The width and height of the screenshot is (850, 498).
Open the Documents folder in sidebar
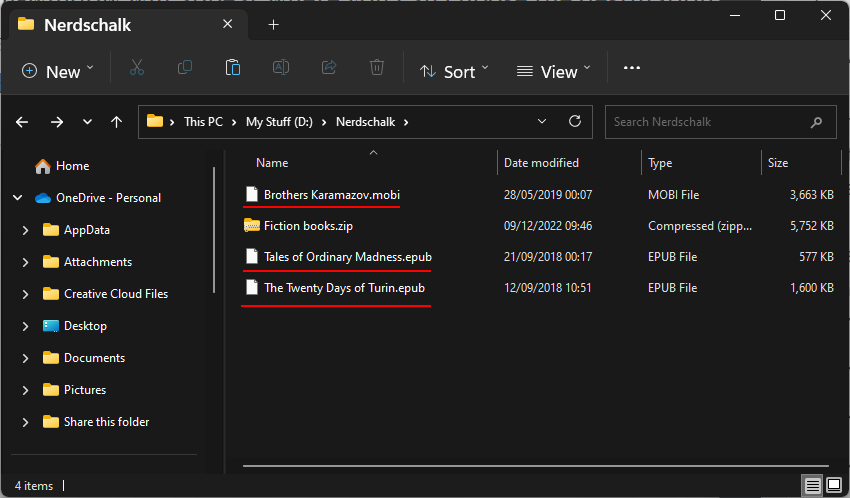[94, 358]
